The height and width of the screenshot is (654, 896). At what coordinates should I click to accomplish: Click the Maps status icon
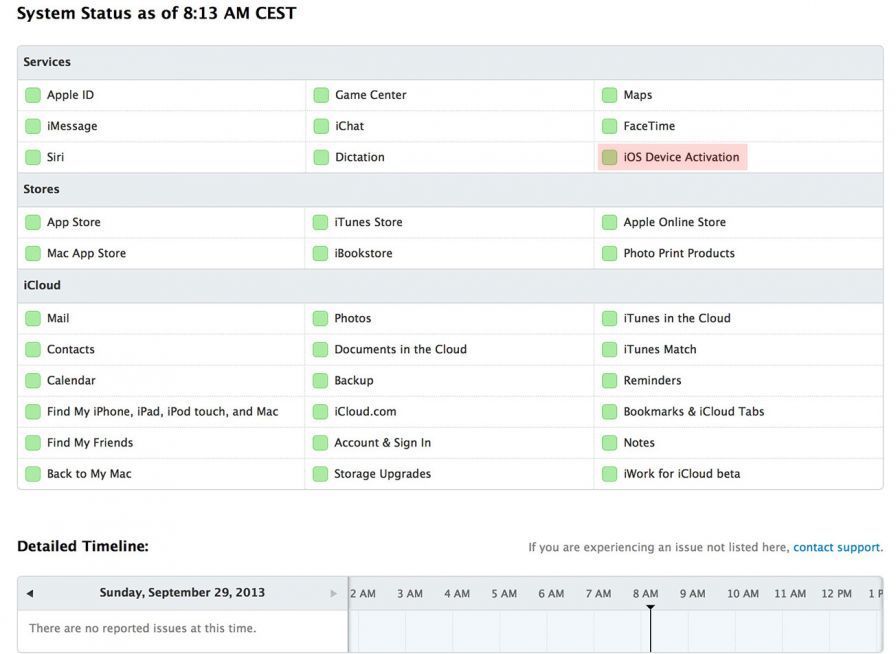pos(608,94)
